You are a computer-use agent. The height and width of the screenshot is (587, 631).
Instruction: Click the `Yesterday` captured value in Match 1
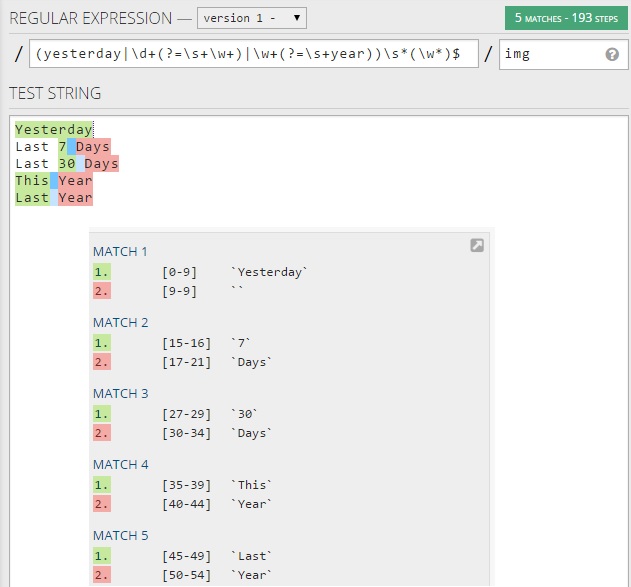pos(269,272)
